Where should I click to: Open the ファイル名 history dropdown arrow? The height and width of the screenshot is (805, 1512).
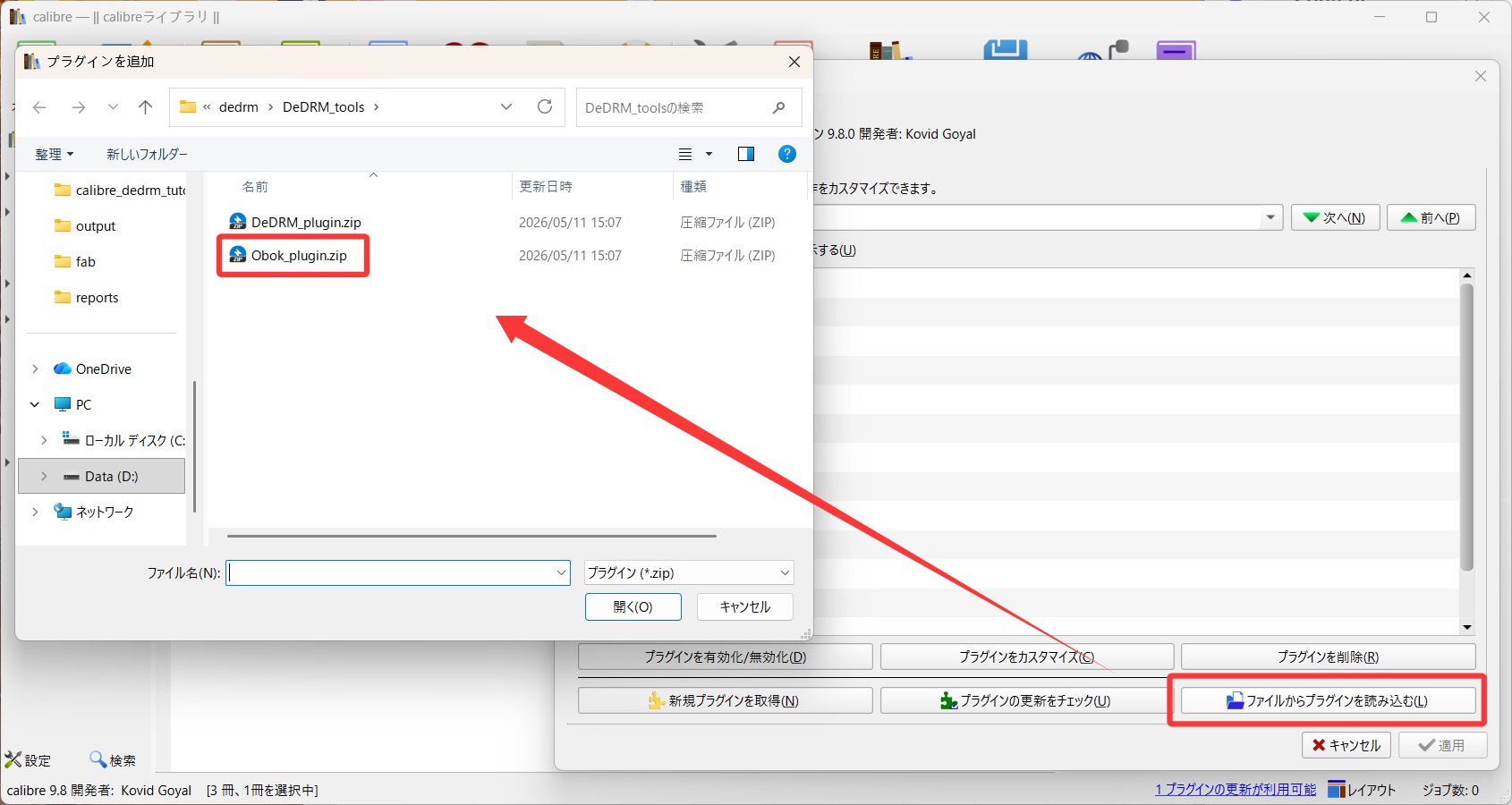(x=562, y=572)
